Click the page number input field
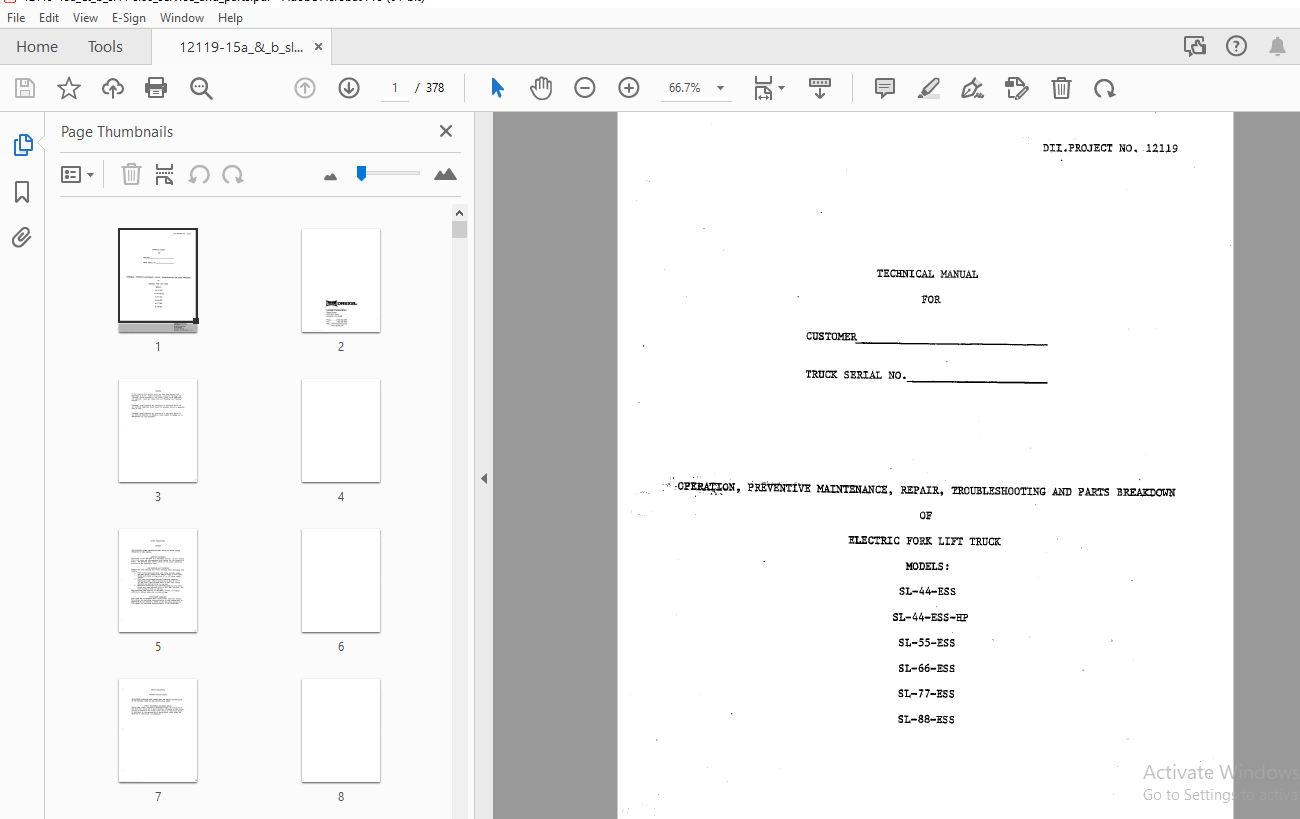The width and height of the screenshot is (1300, 819). coord(394,88)
